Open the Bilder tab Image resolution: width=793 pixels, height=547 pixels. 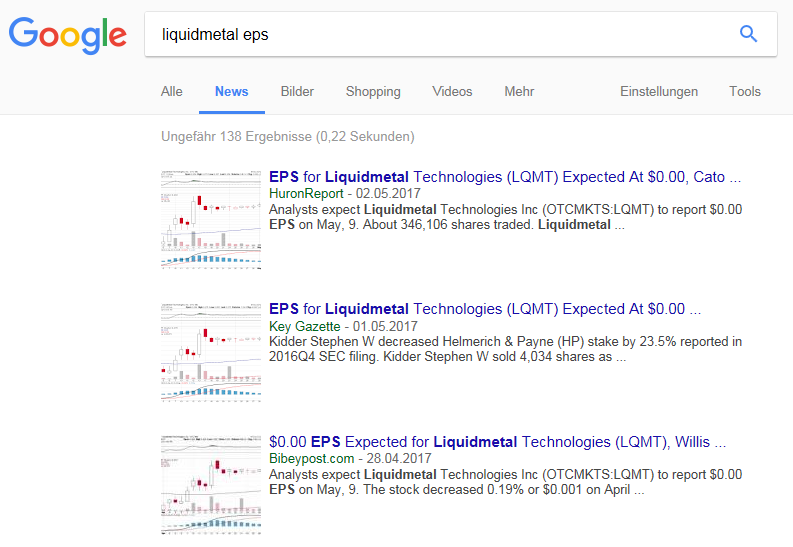pos(297,91)
